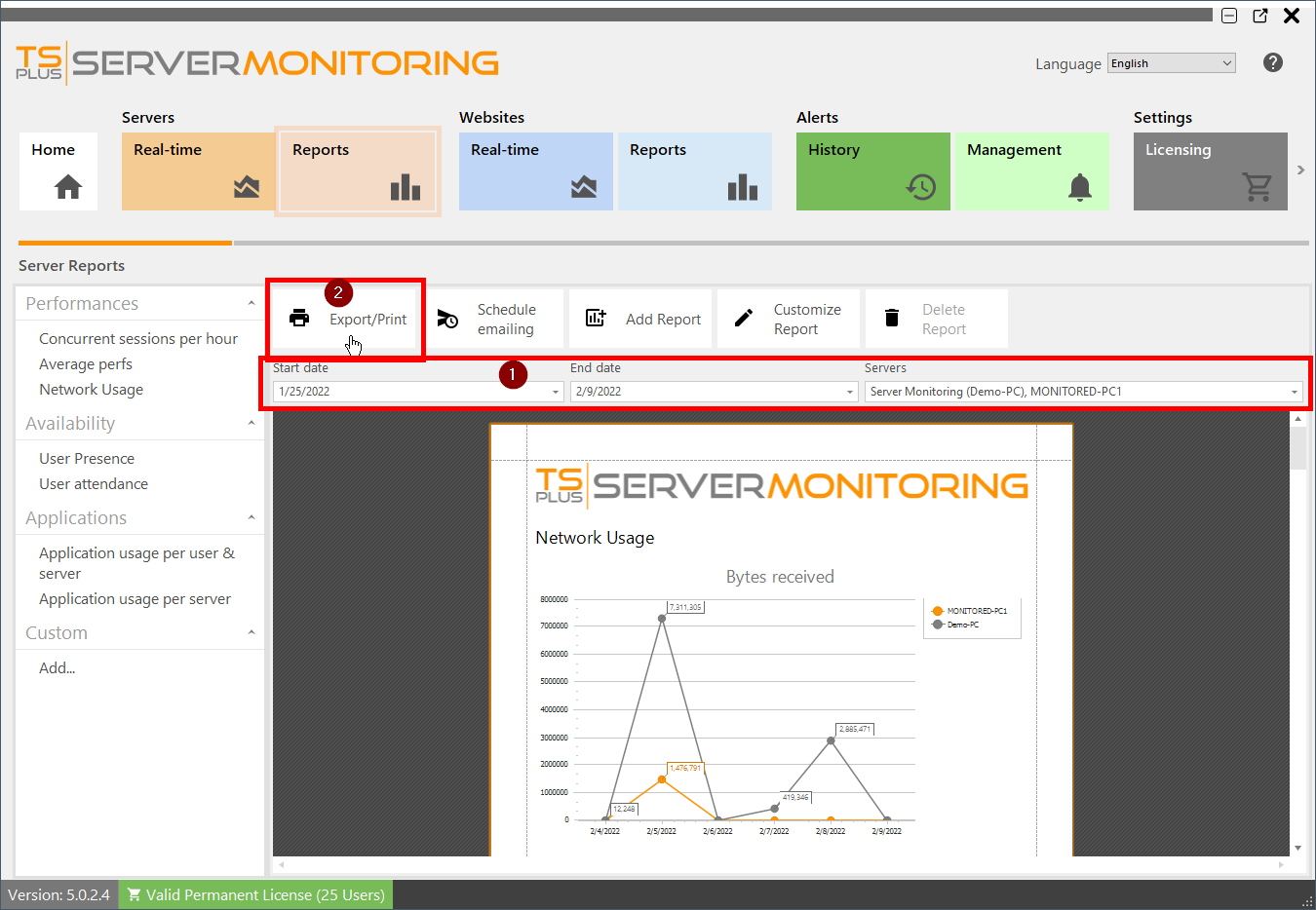Select the Network Usage report
The height and width of the screenshot is (910, 1316).
91,389
